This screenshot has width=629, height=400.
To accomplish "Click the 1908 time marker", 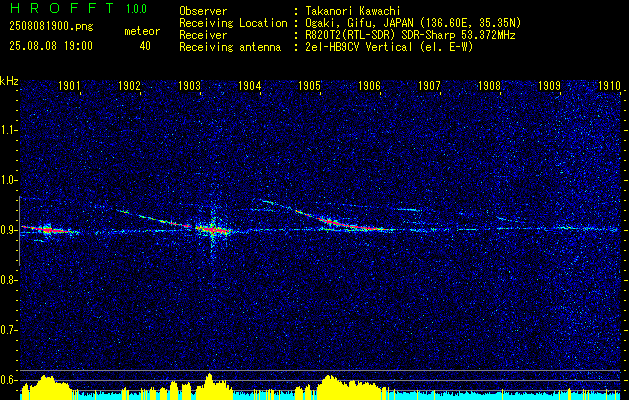I will [x=489, y=86].
